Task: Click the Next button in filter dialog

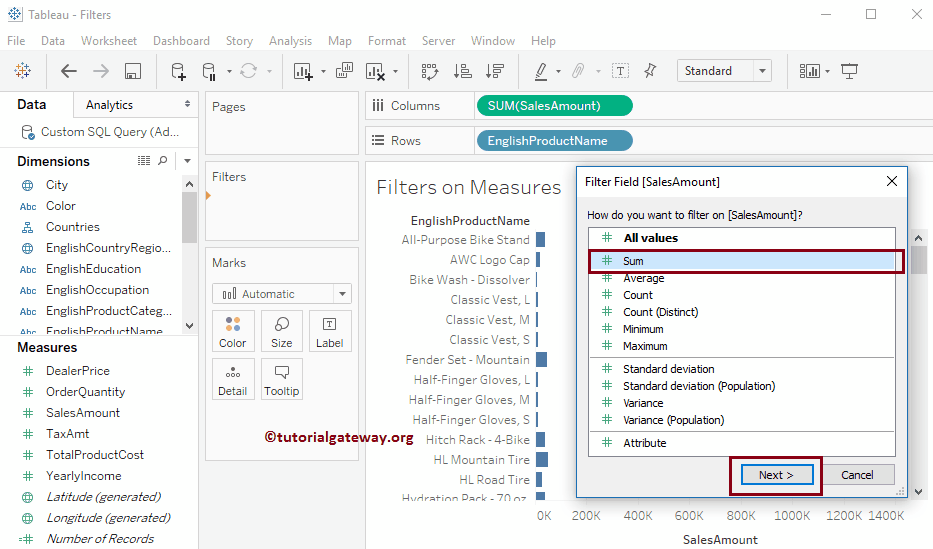Action: [776, 475]
